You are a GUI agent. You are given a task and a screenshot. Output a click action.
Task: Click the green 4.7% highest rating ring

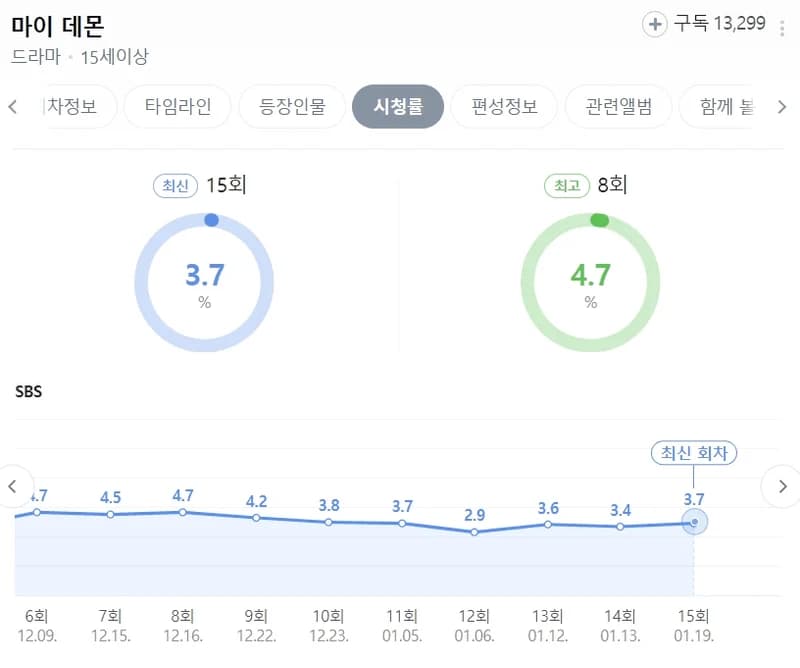tap(590, 282)
